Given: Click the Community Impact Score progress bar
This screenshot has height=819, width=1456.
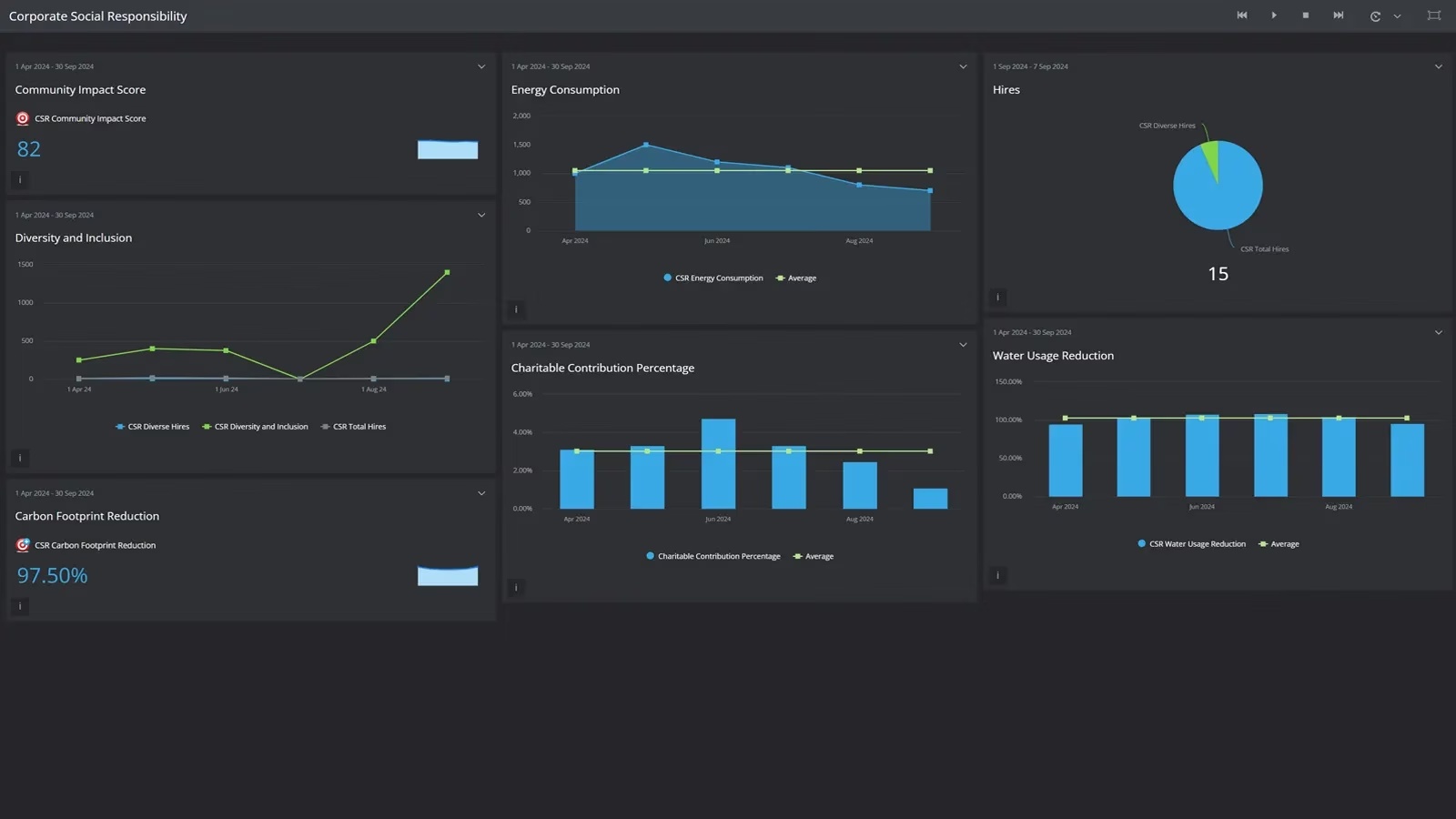Looking at the screenshot, I should [447, 148].
